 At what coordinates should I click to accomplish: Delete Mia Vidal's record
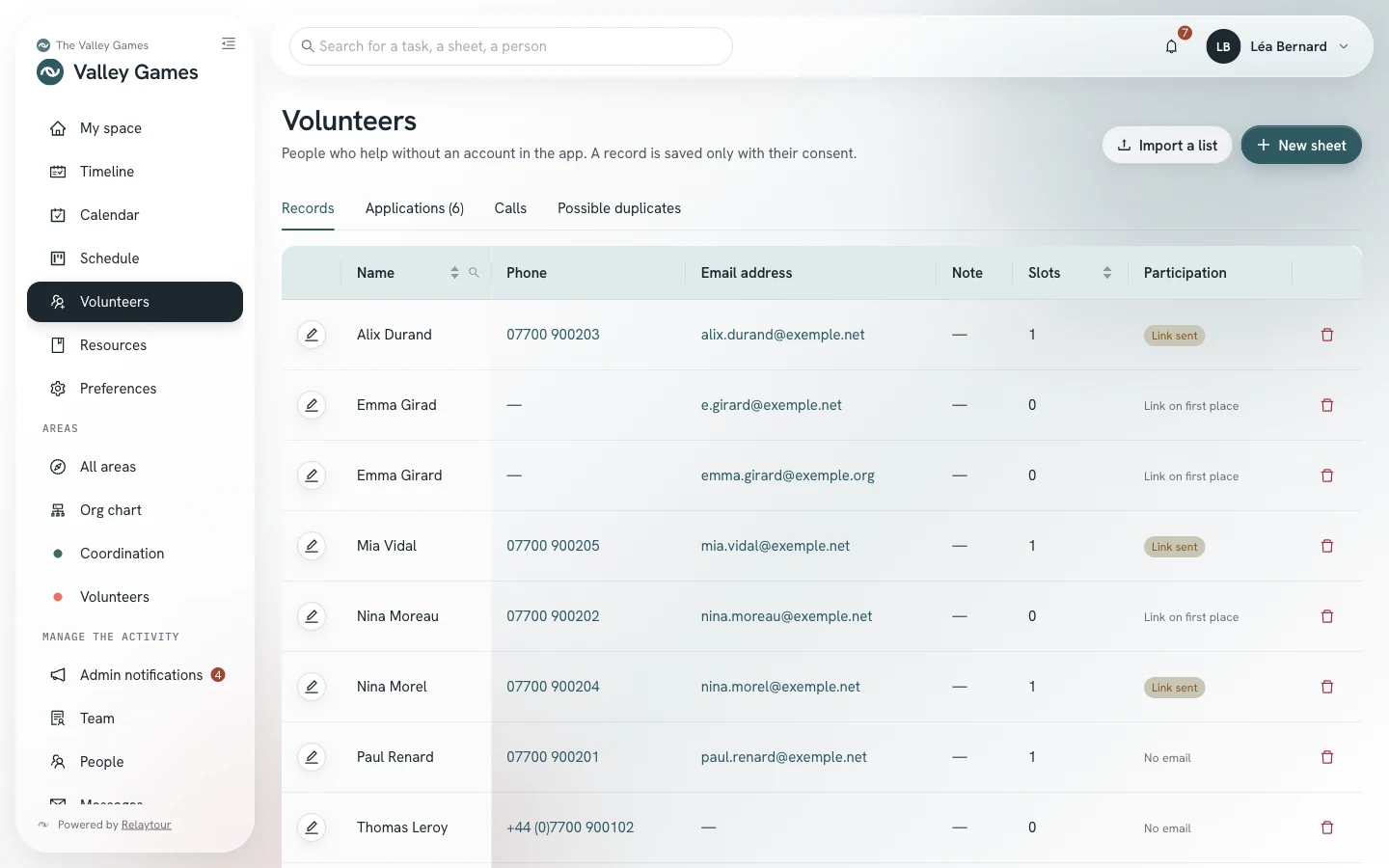pyautogui.click(x=1327, y=546)
